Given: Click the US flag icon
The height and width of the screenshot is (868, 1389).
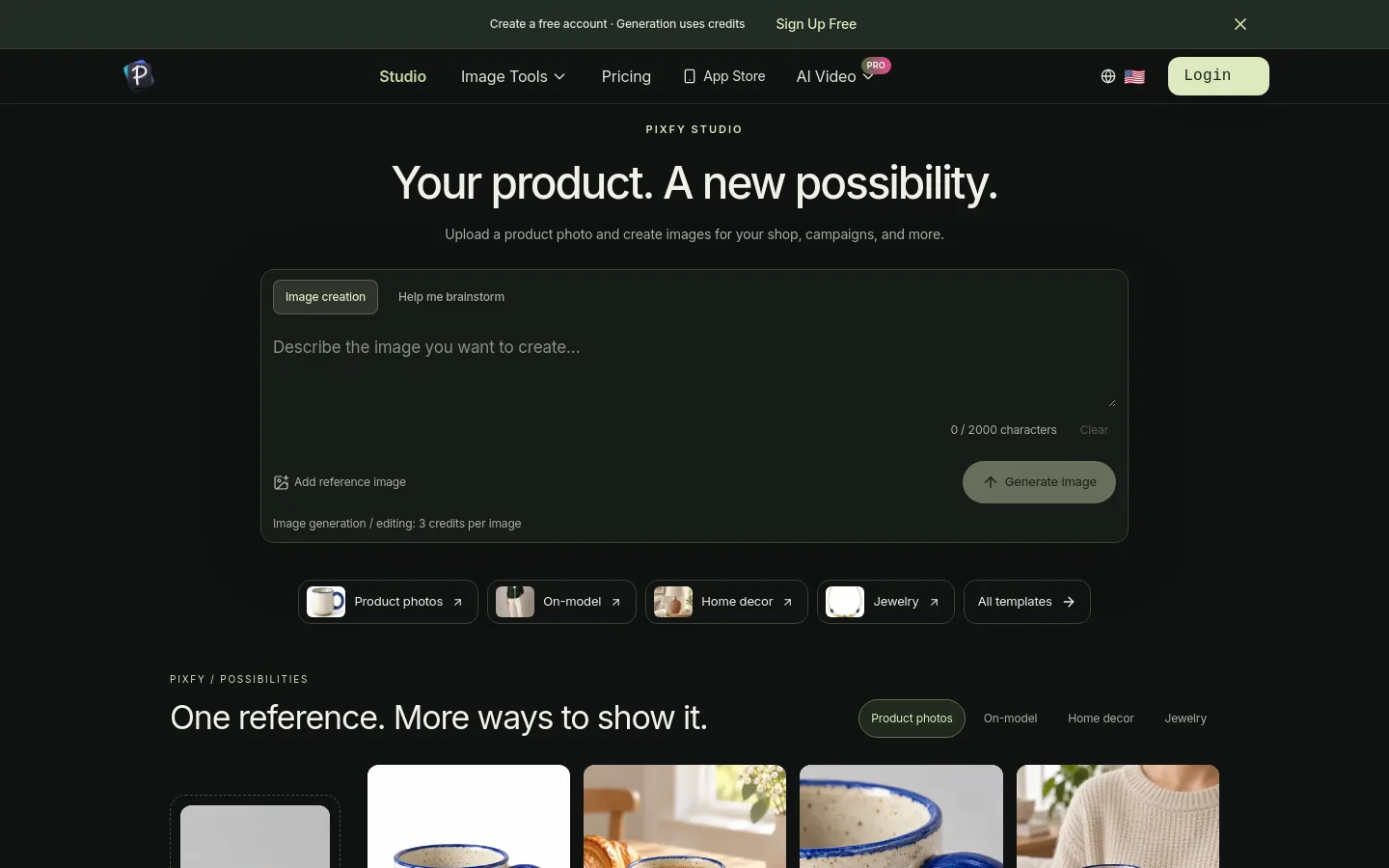Looking at the screenshot, I should 1134,76.
